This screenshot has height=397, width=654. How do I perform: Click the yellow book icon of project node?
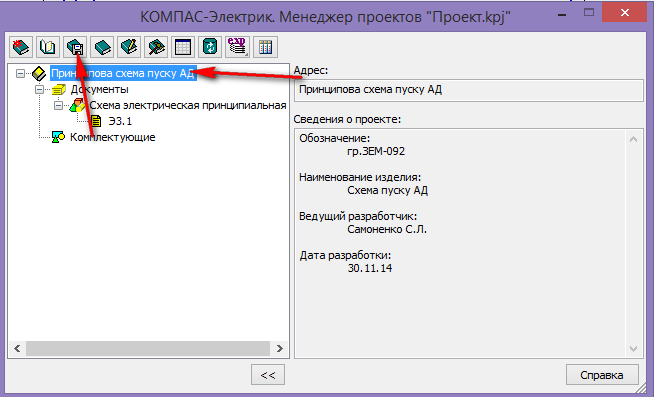(x=39, y=73)
